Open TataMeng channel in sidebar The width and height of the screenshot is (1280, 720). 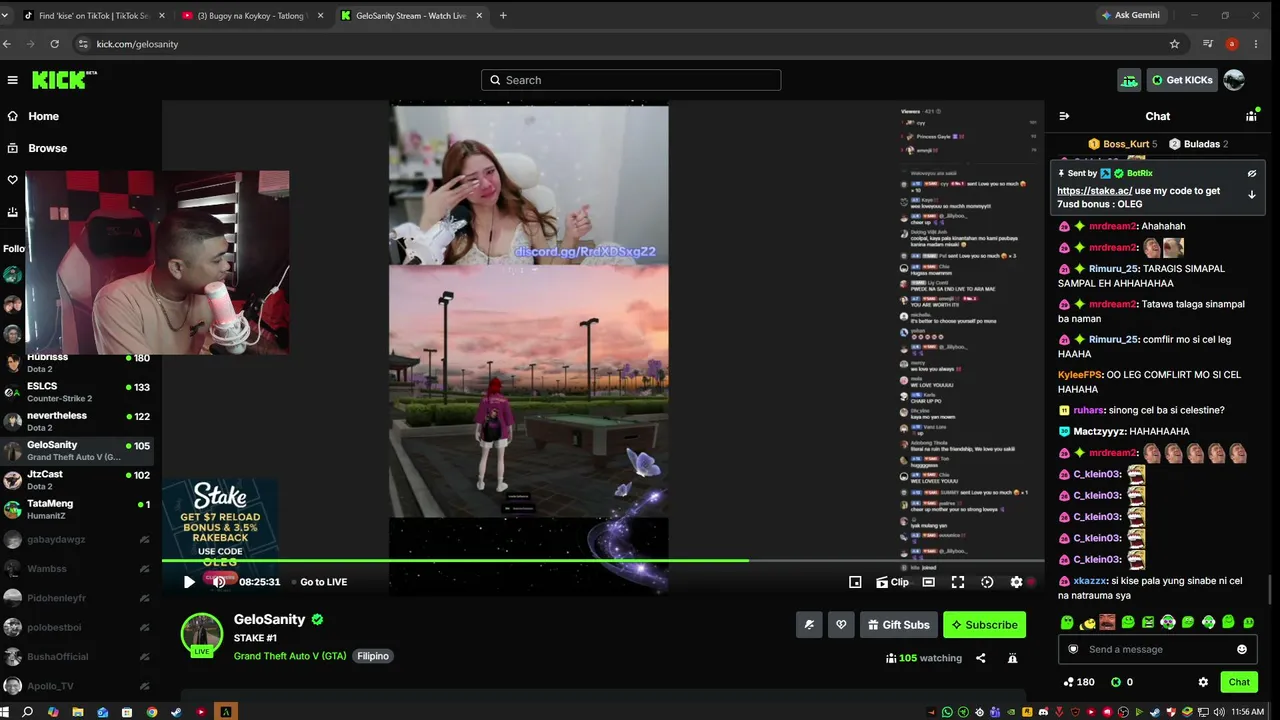[x=77, y=509]
